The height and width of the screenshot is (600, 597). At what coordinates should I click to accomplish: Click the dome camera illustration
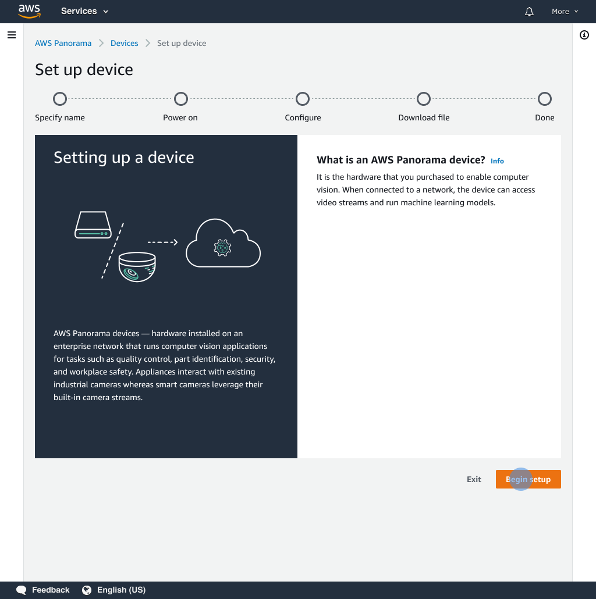137,267
